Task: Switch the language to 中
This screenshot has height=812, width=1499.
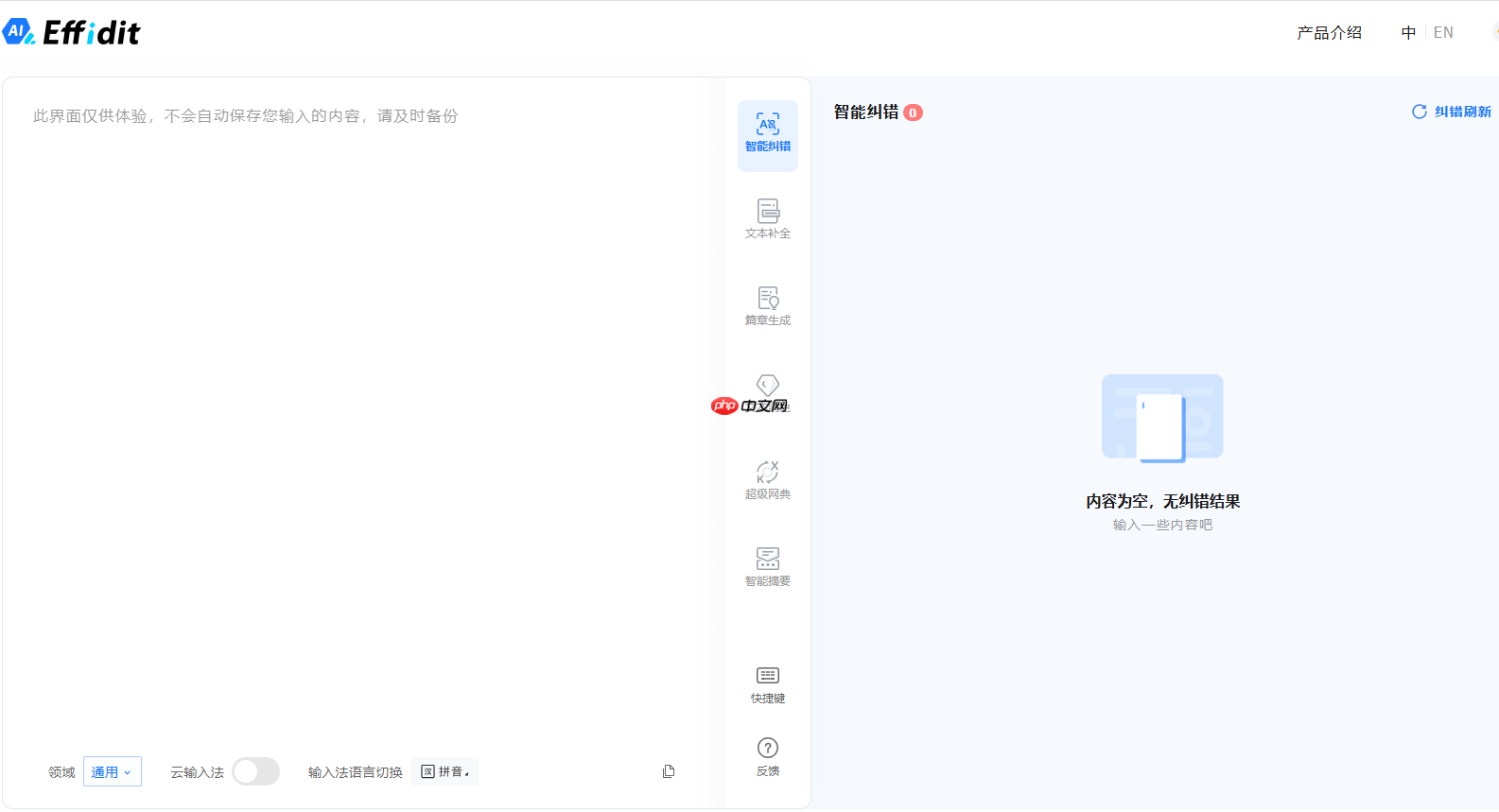Action: pos(1408,33)
